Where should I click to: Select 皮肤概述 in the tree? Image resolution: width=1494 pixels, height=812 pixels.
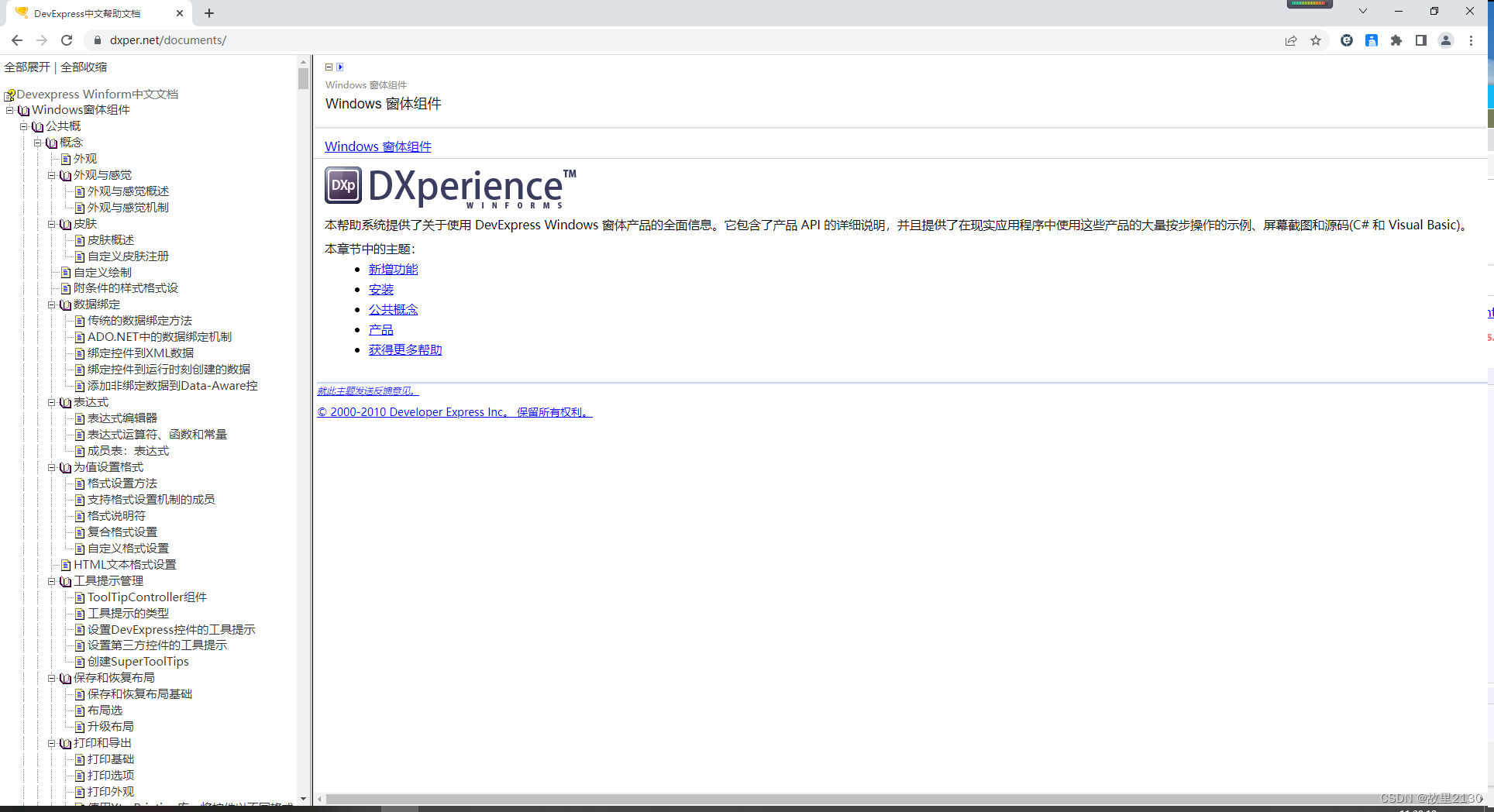[111, 240]
